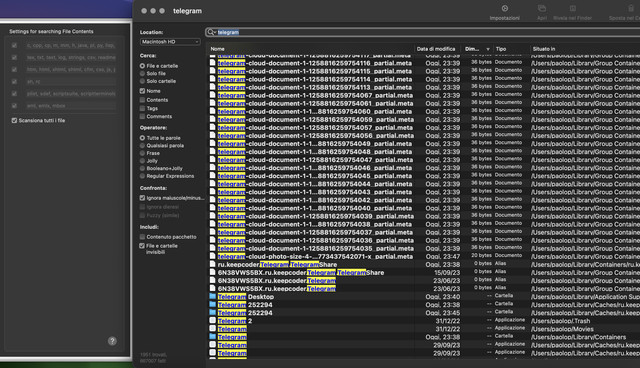Click the help question mark button
The height and width of the screenshot is (368, 640).
click(112, 341)
